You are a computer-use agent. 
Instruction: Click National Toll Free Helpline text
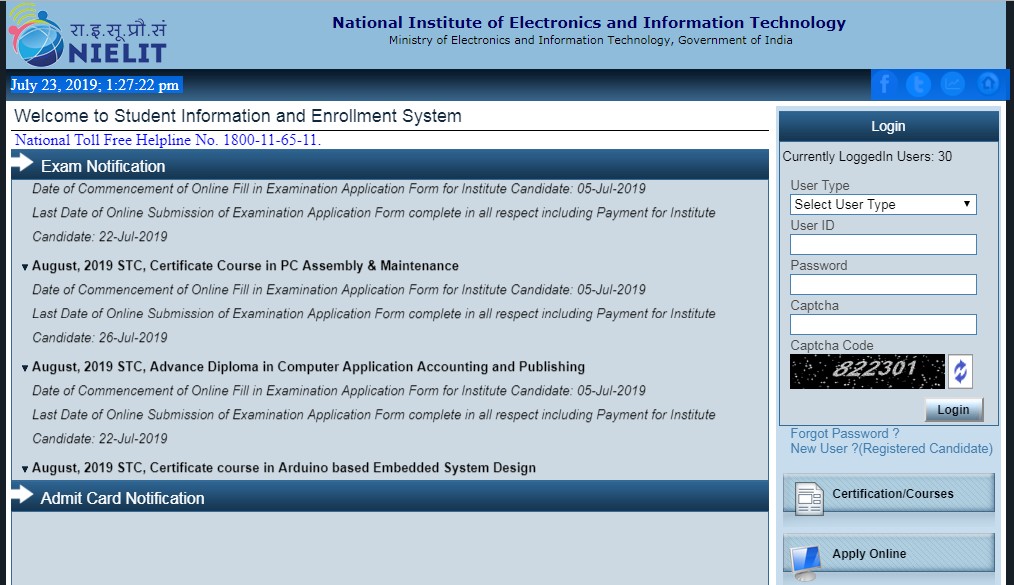click(x=167, y=140)
